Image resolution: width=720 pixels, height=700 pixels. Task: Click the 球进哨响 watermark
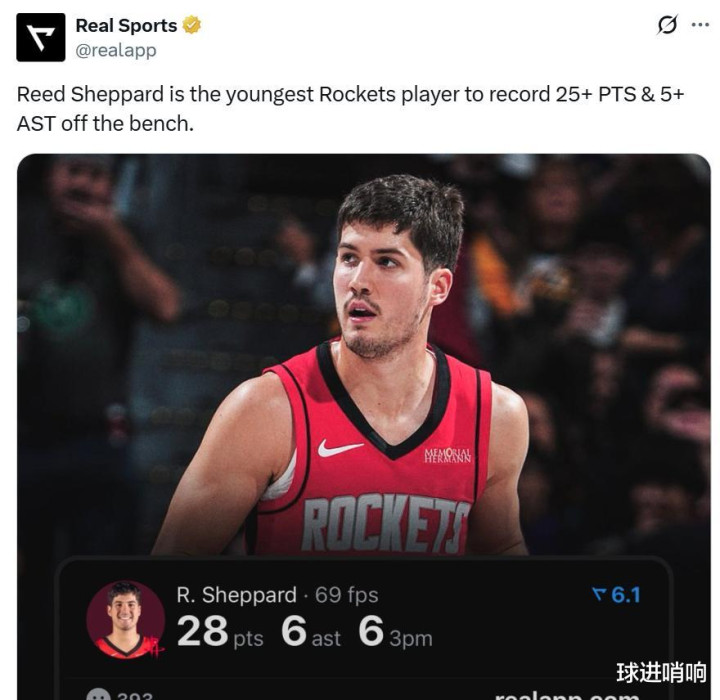tap(661, 672)
